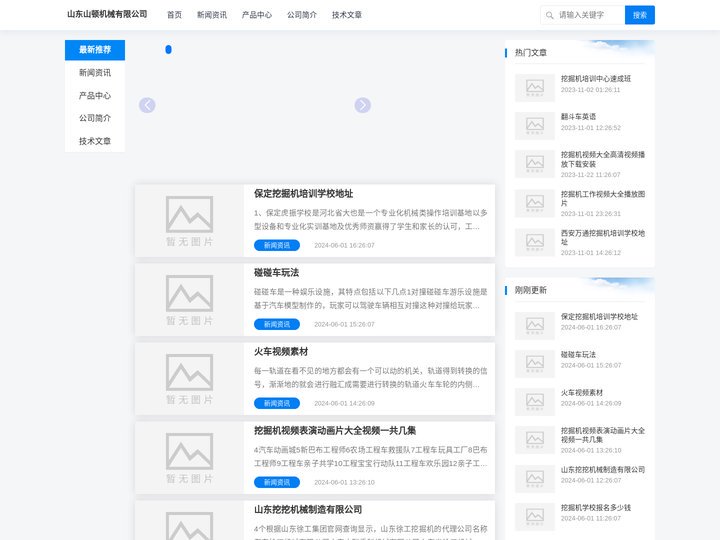Select 公司简介 in left sidebar menu
Image resolution: width=720 pixels, height=540 pixels.
tap(95, 118)
